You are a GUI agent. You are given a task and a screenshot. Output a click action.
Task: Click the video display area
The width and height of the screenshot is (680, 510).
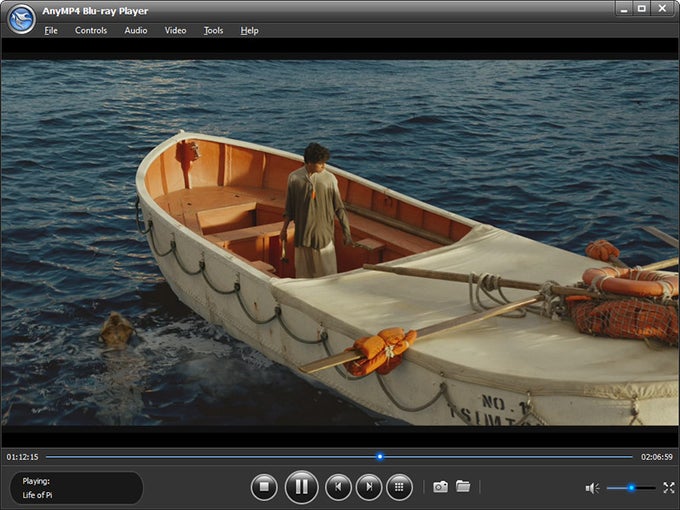point(340,243)
